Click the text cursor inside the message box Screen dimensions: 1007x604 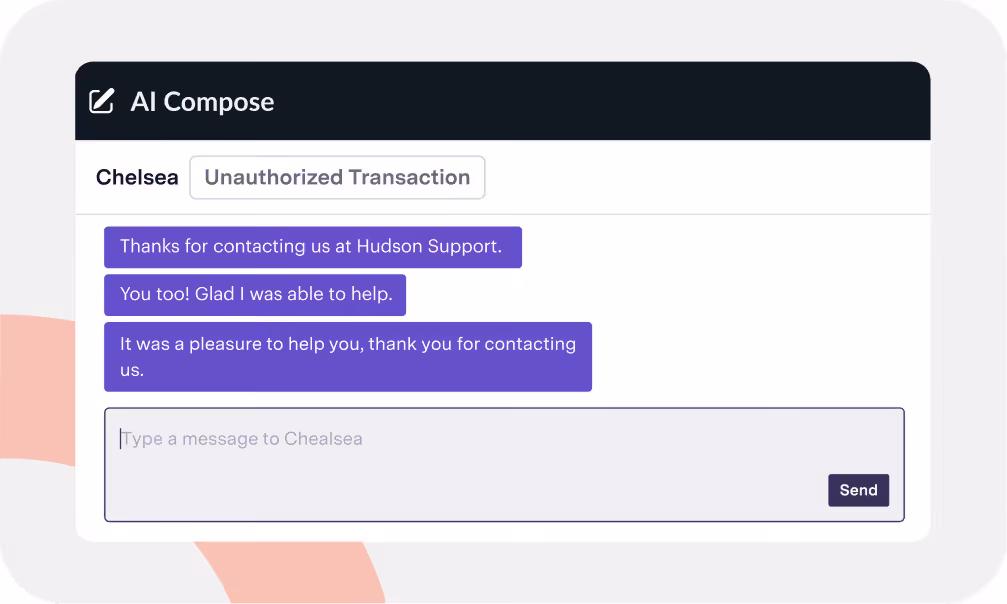click(x=122, y=438)
